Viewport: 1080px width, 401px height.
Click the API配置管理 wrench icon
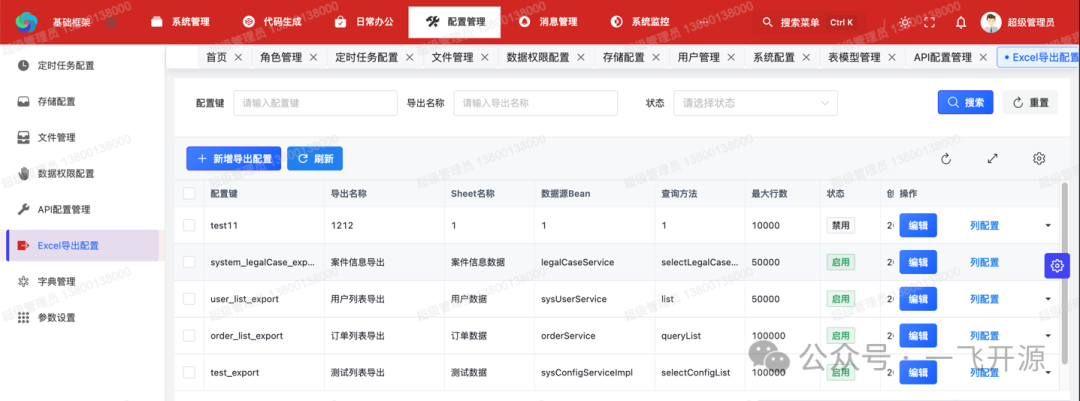pyautogui.click(x=23, y=209)
